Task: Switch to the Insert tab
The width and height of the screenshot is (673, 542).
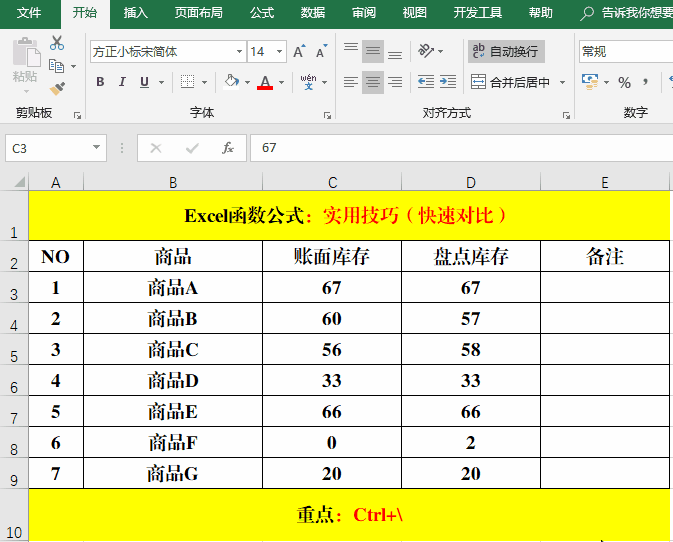Action: (x=136, y=13)
